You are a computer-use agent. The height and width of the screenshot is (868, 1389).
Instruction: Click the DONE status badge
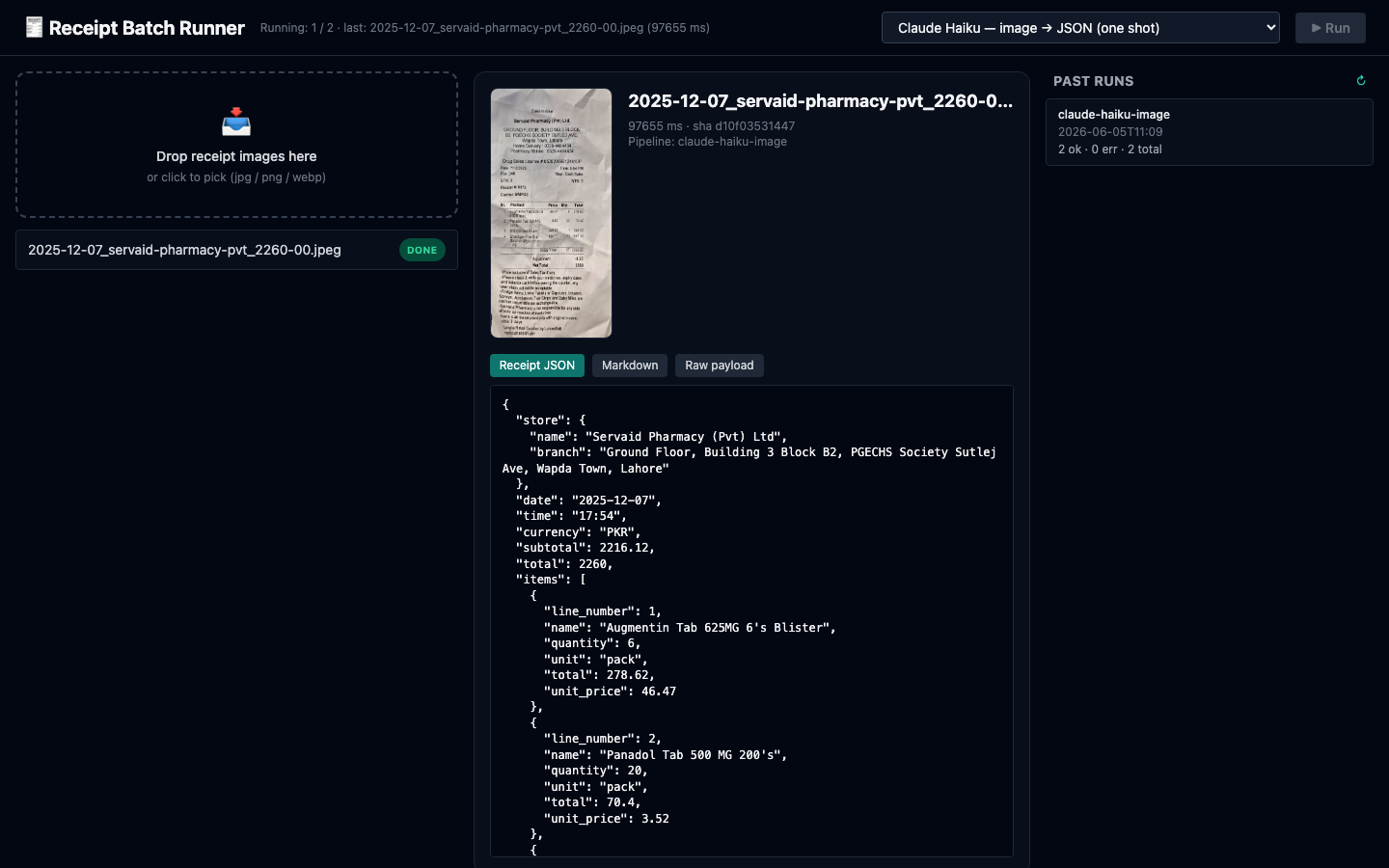pyautogui.click(x=422, y=250)
